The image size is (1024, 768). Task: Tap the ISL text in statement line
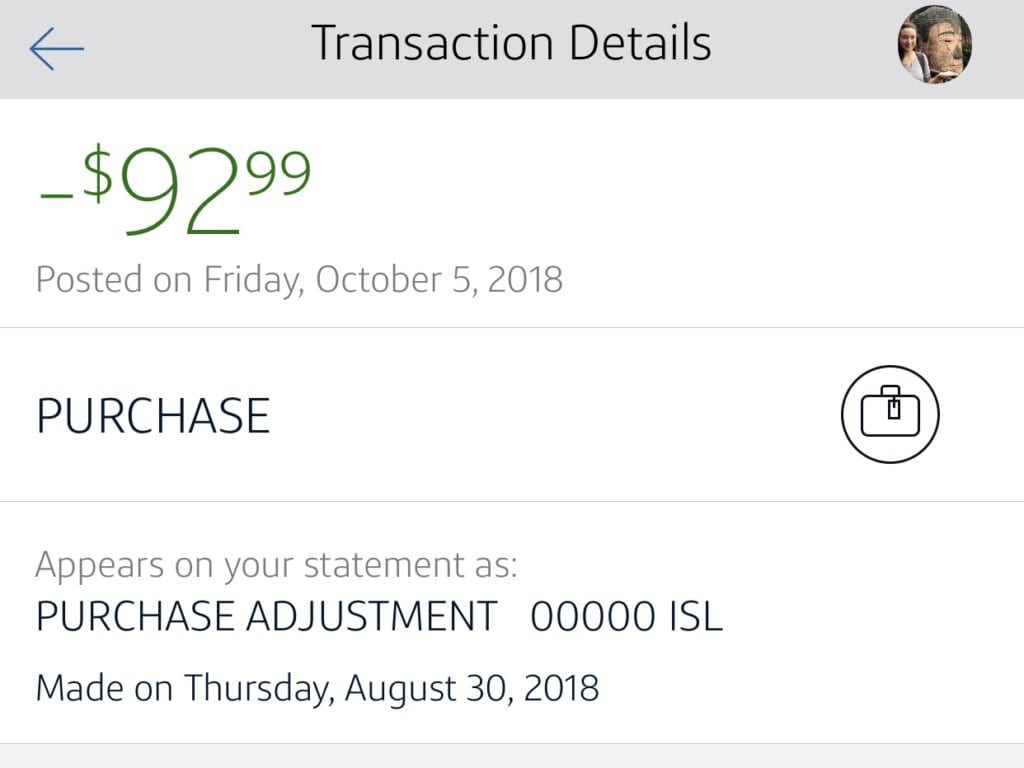[695, 617]
